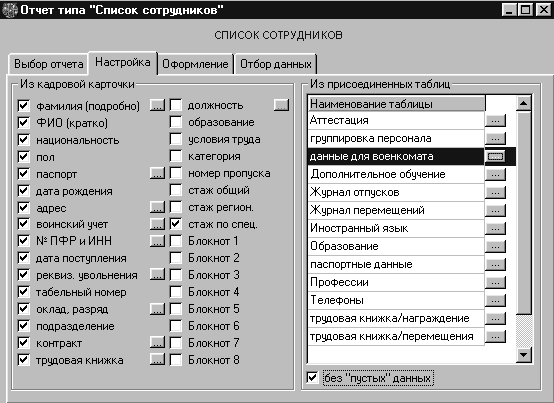Viewport: 554px width, 403px height.
Task: Open ellipsis button for Аттестация table
Action: coord(496,120)
